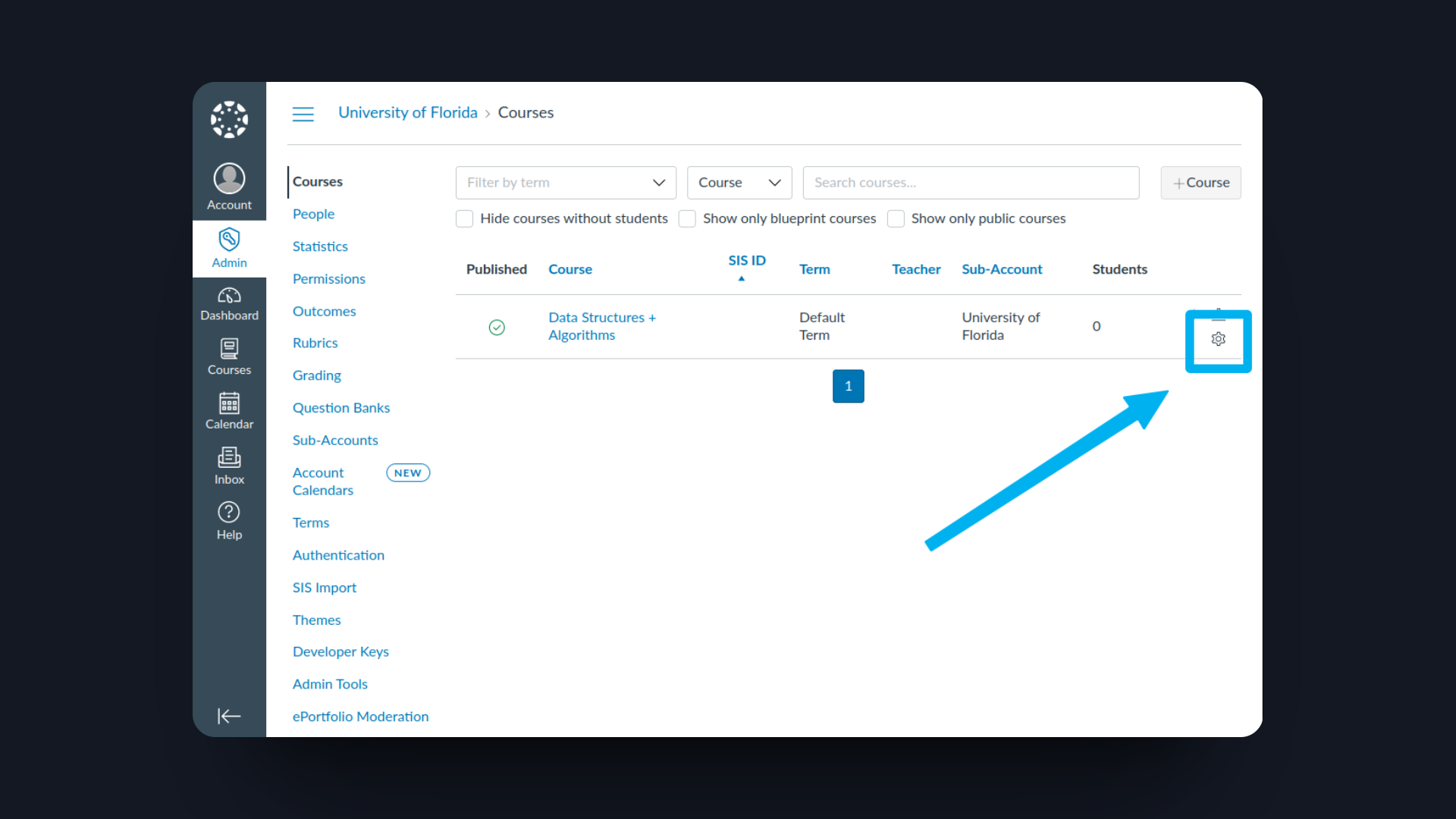Enable Show only public courses
Screen dimensions: 1456x819
point(896,218)
